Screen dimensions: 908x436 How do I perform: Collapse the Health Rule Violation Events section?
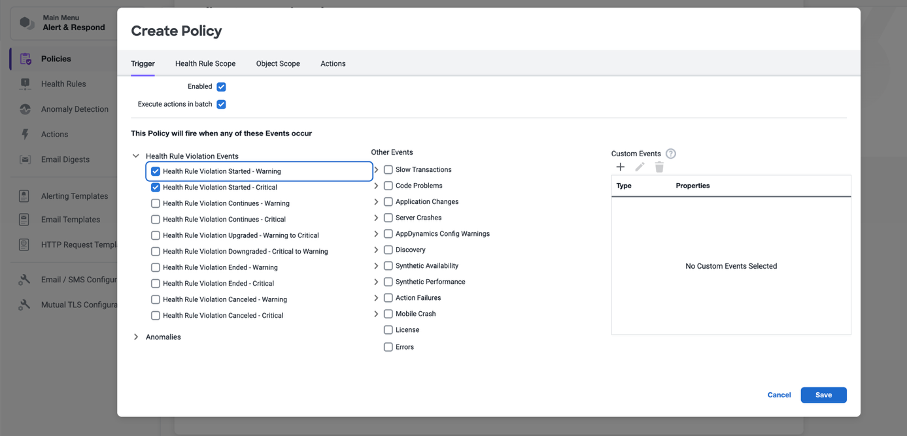coord(136,156)
